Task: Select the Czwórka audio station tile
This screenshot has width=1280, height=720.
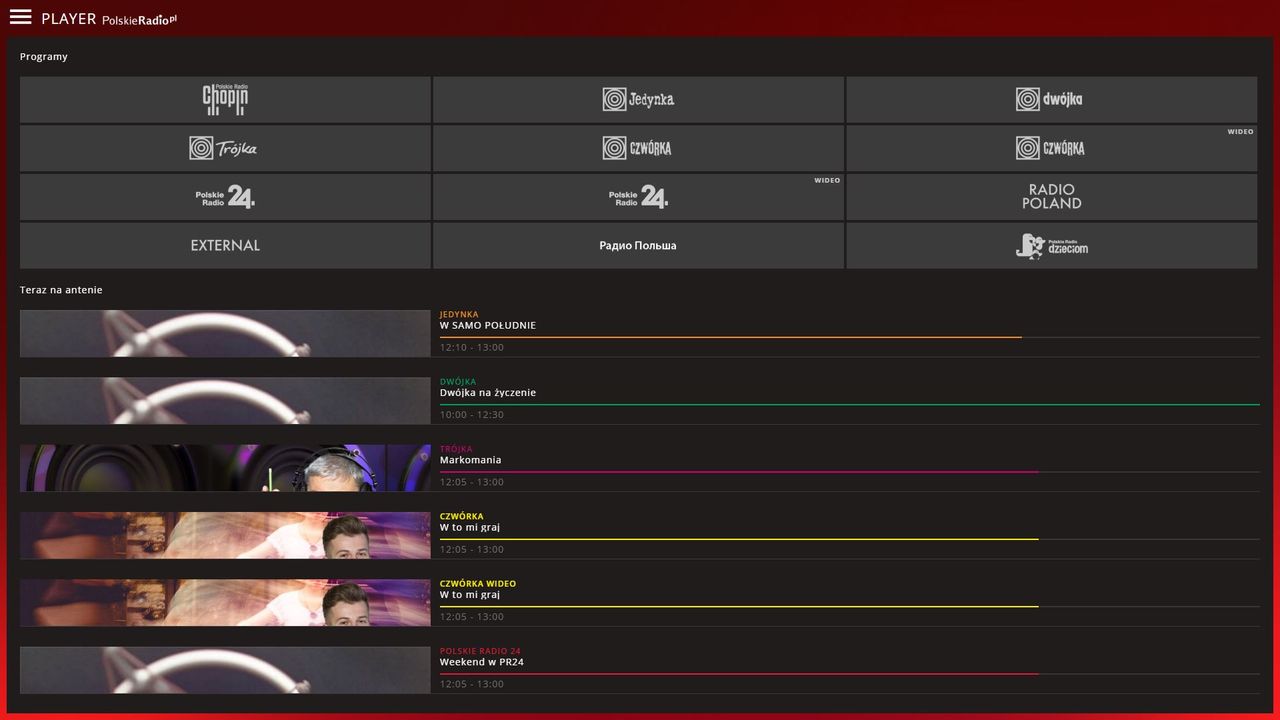Action: tap(638, 148)
